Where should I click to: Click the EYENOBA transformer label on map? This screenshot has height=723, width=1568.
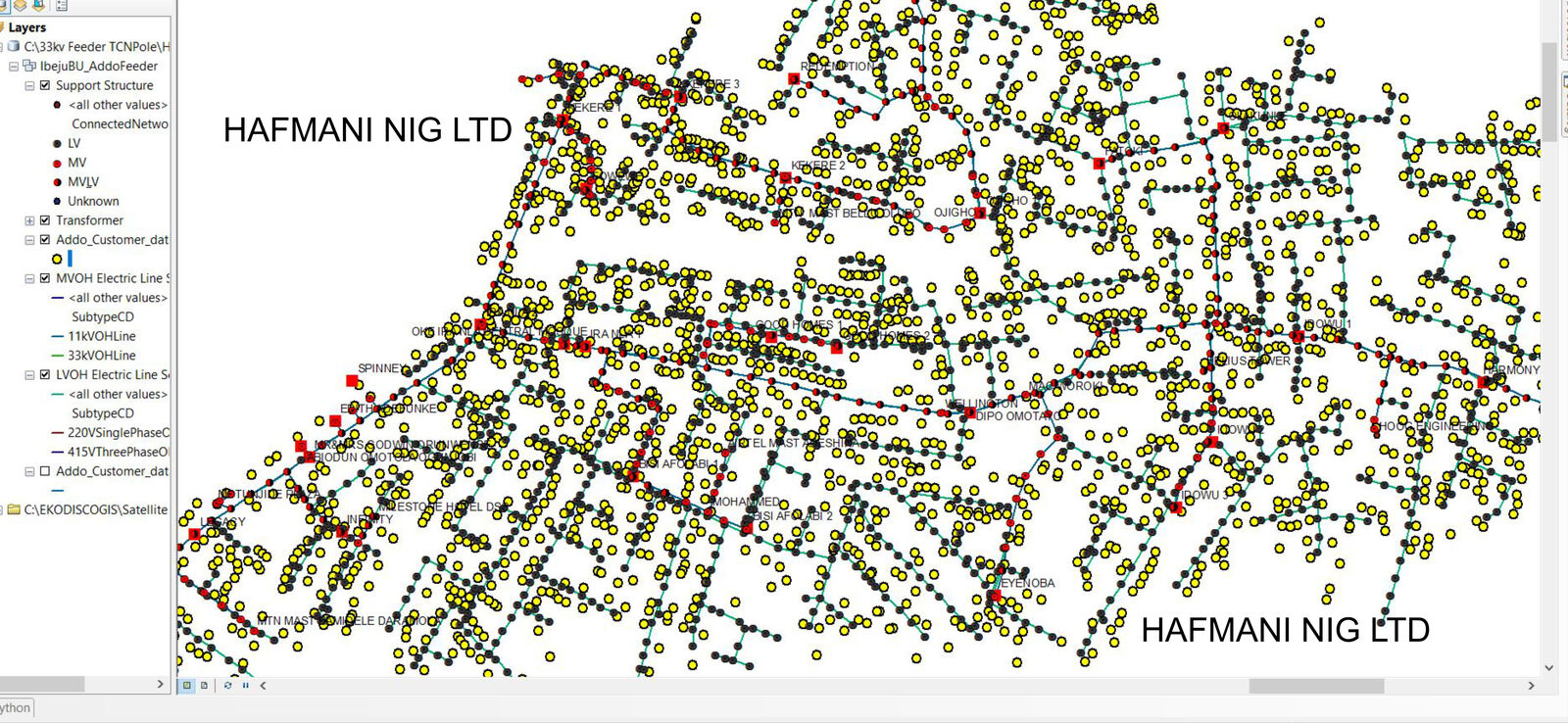[1027, 583]
